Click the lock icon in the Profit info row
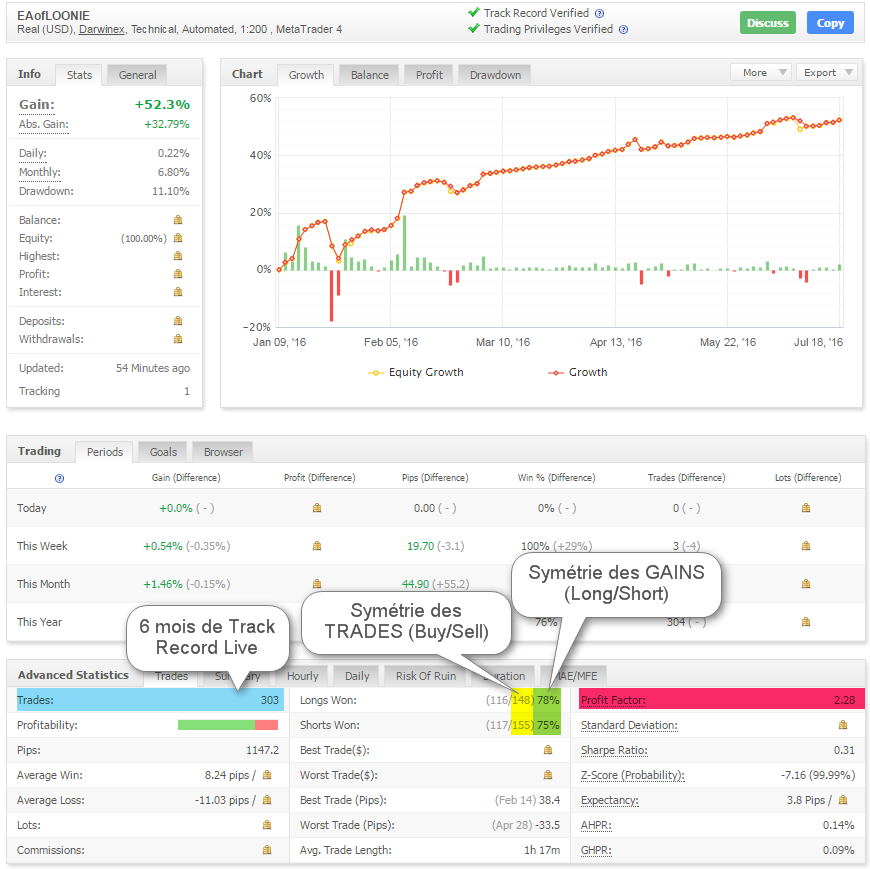This screenshot has width=870, height=869. (x=178, y=274)
